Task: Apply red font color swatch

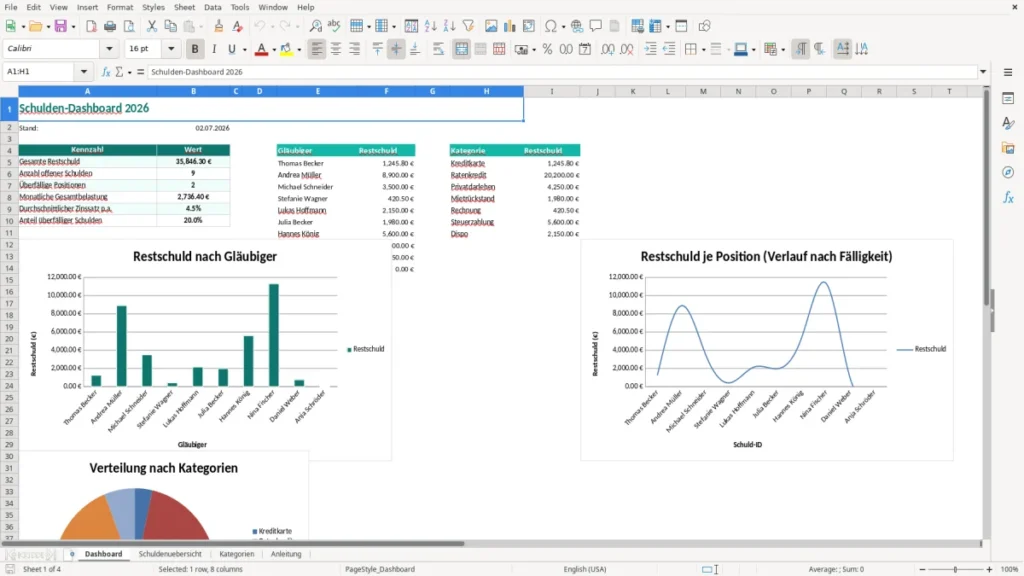Action: click(x=261, y=49)
